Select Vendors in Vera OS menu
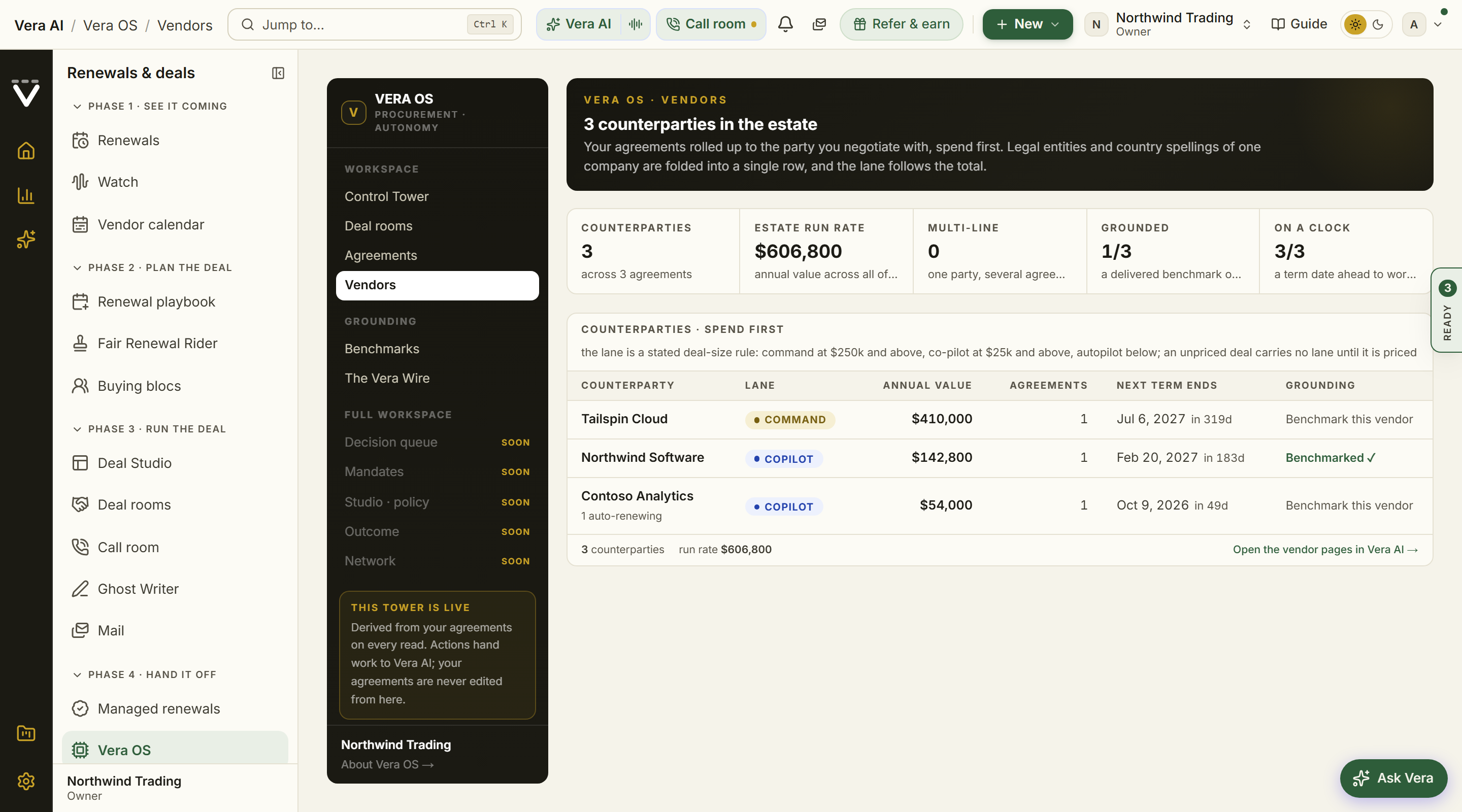The width and height of the screenshot is (1462, 812). point(437,285)
